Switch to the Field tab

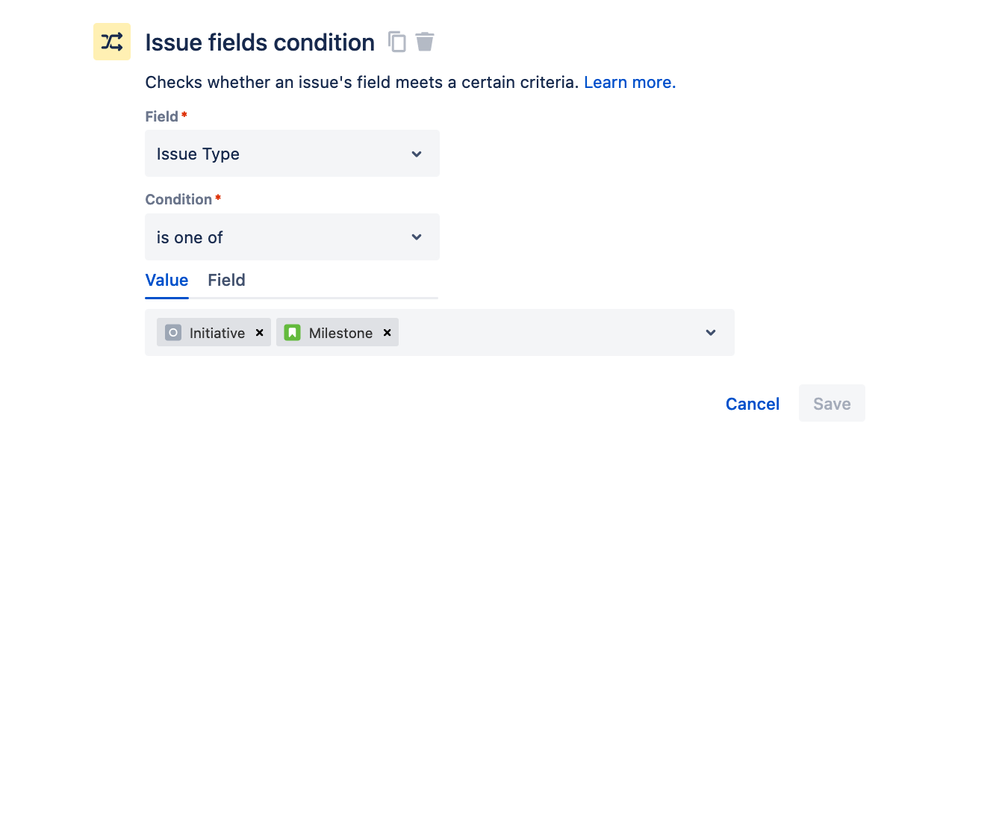pyautogui.click(x=226, y=280)
